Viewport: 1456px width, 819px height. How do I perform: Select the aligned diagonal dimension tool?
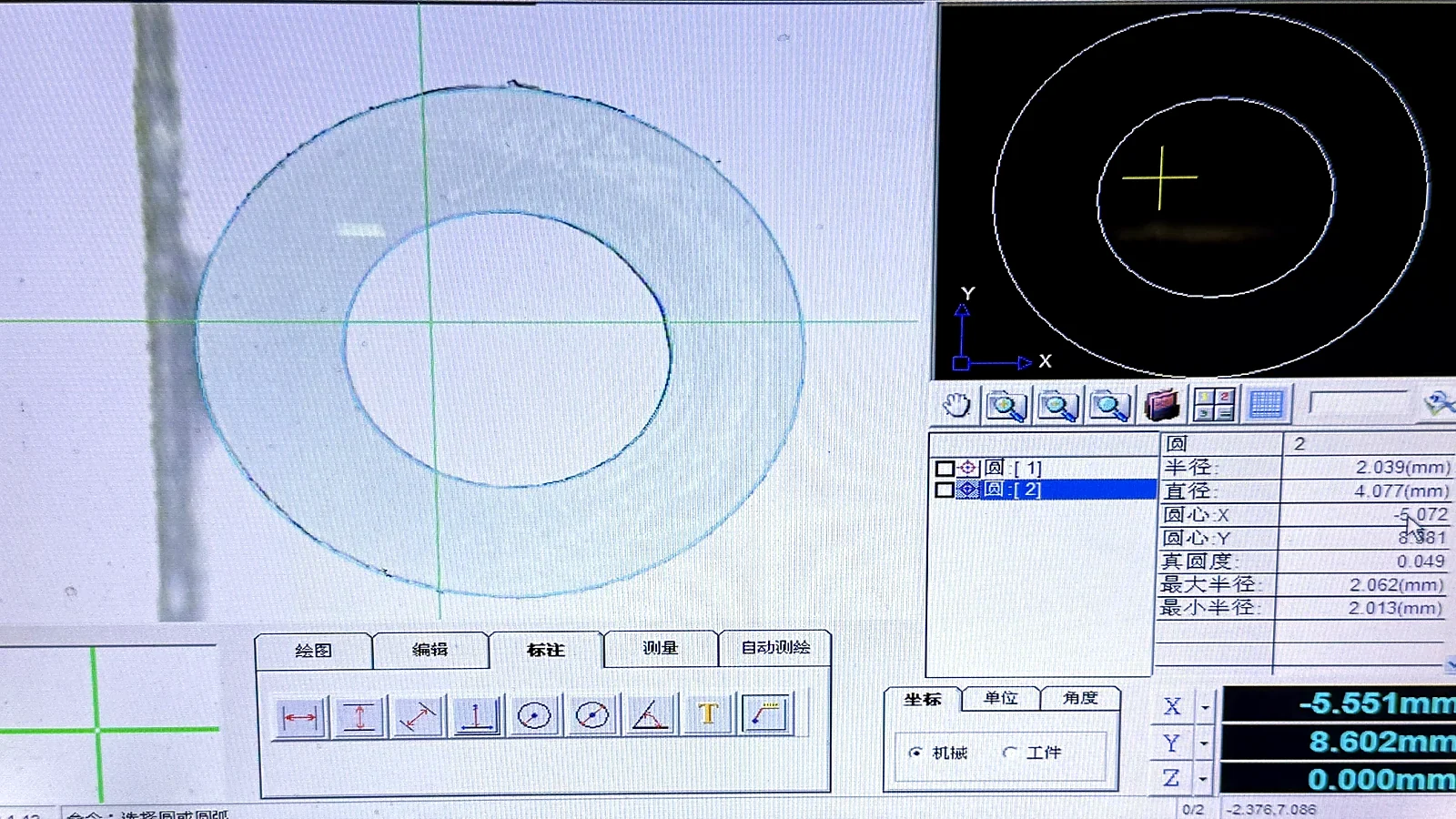pos(418,716)
